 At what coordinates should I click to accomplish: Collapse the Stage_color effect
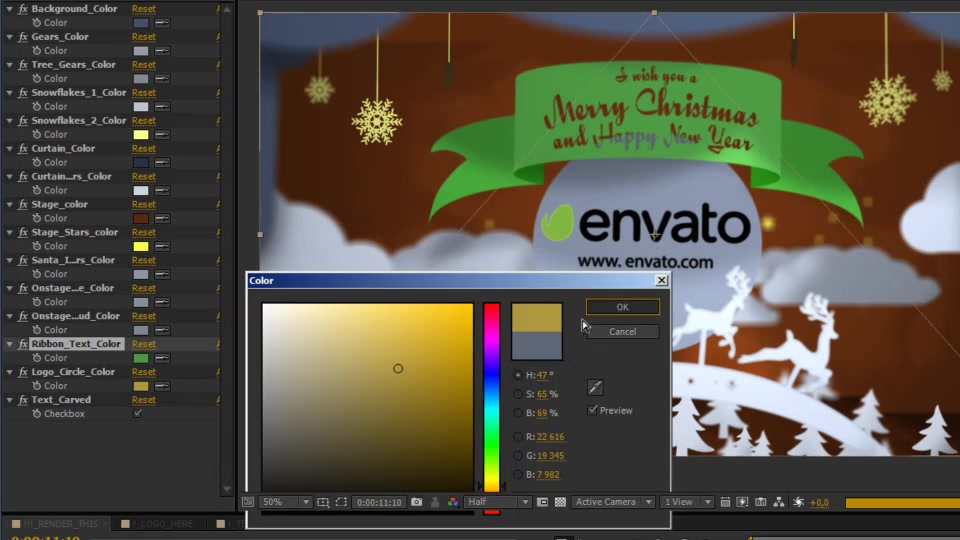point(9,204)
